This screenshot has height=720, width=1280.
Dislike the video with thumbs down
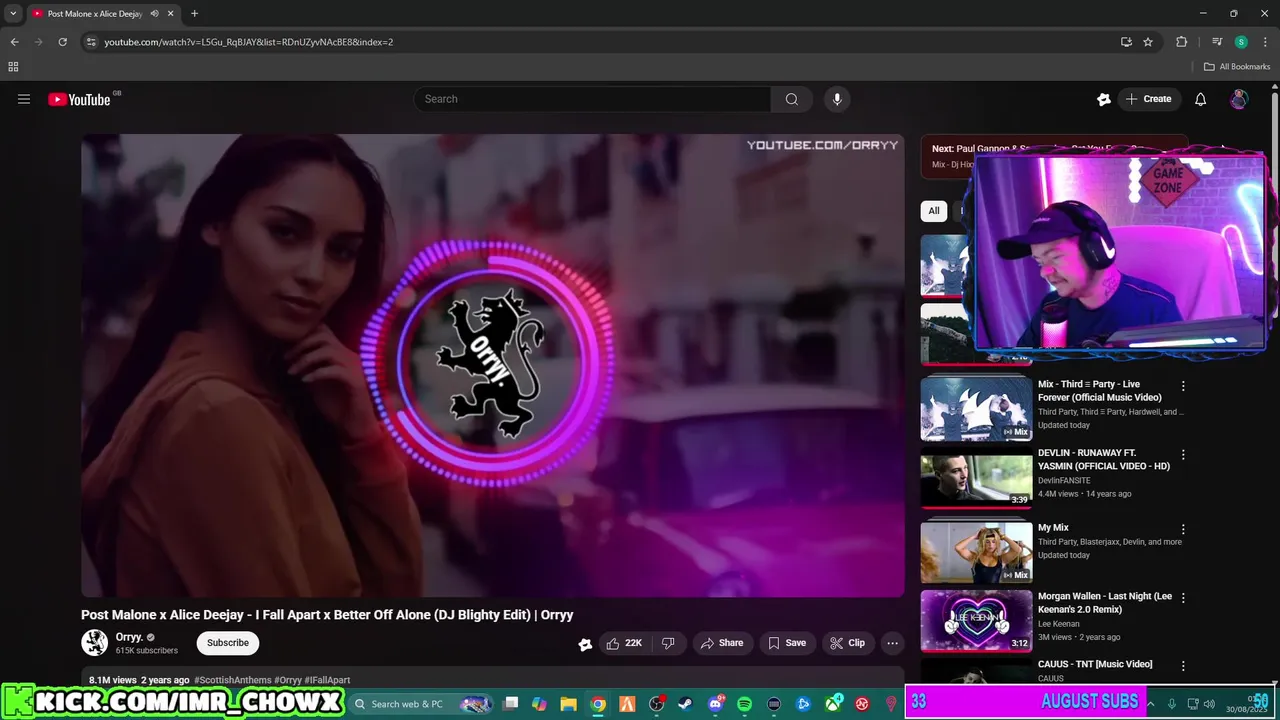tap(668, 643)
